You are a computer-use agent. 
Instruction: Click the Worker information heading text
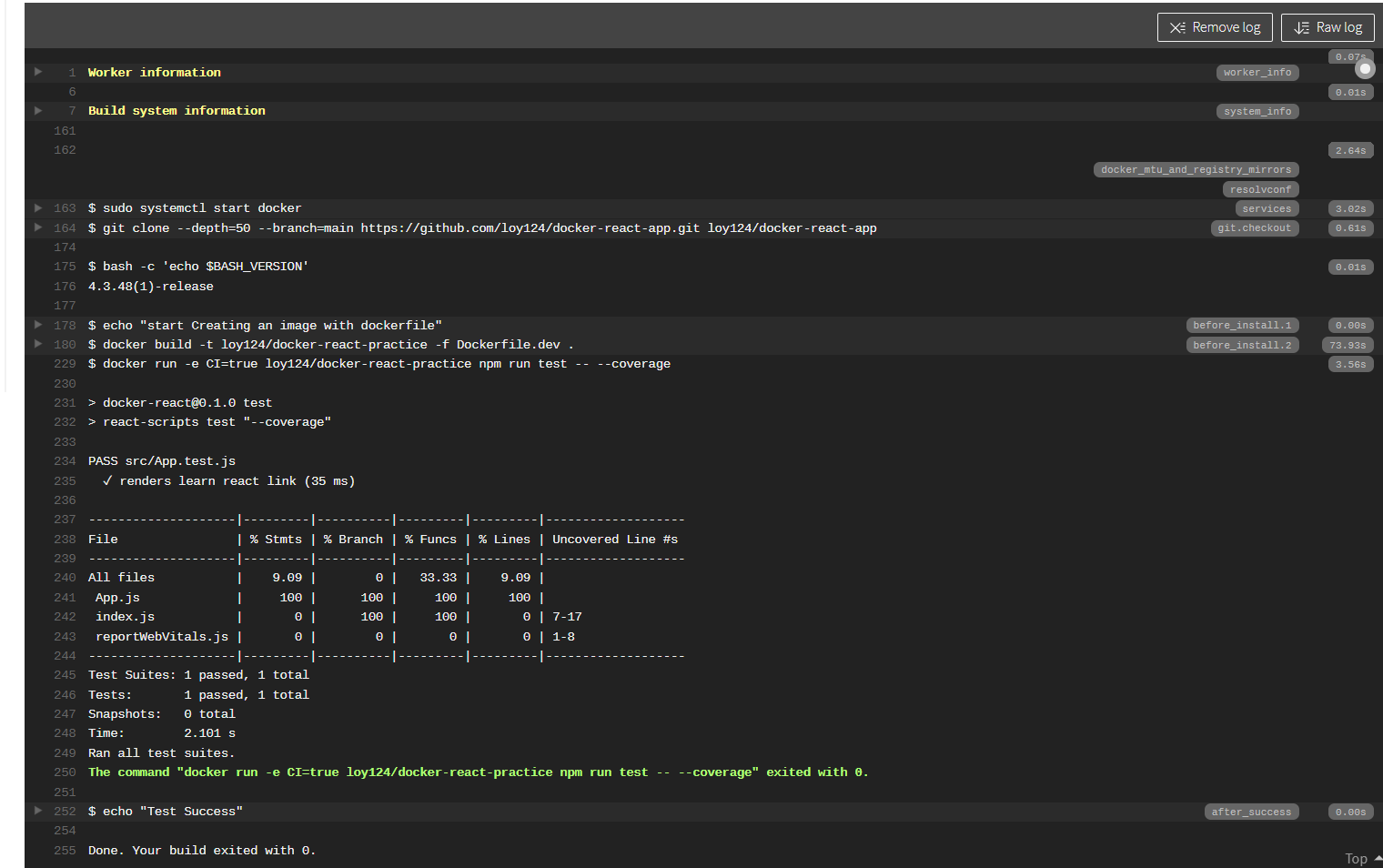pyautogui.click(x=155, y=73)
